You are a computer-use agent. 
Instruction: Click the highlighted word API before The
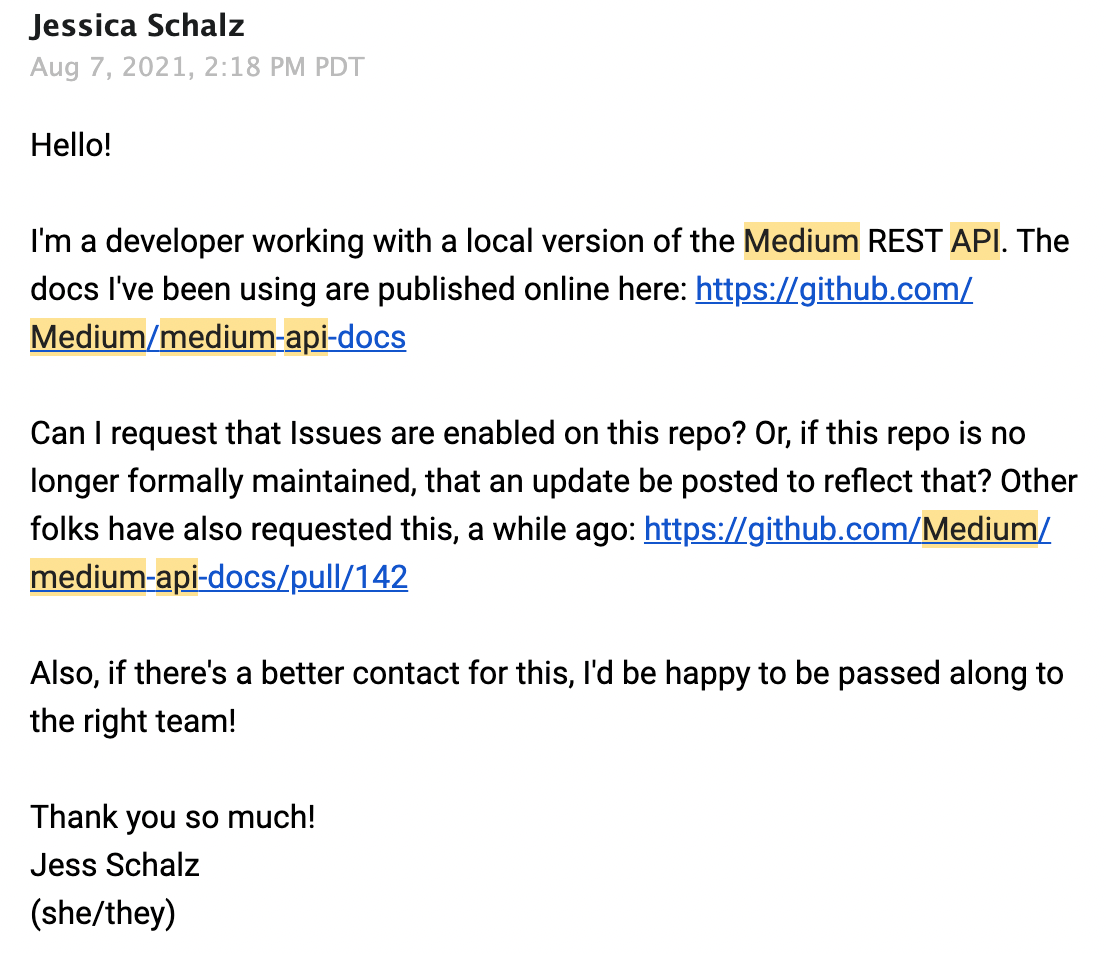tap(975, 241)
